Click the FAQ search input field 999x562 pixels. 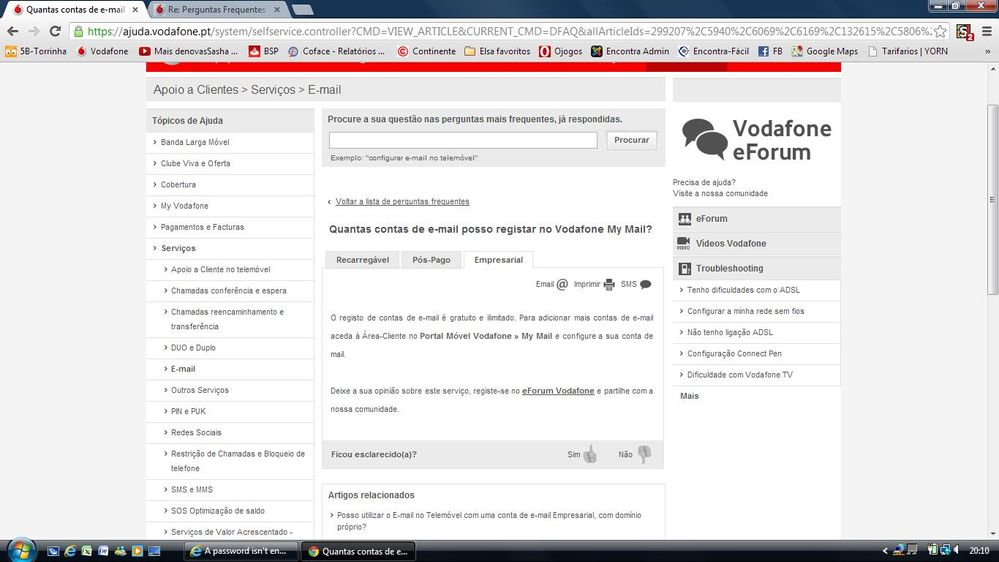[x=463, y=140]
